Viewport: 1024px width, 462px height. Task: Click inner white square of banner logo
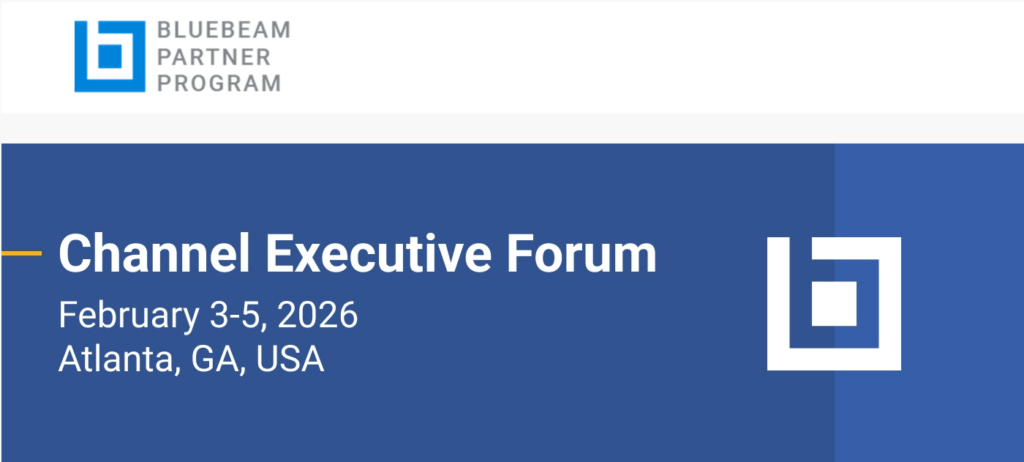click(834, 303)
